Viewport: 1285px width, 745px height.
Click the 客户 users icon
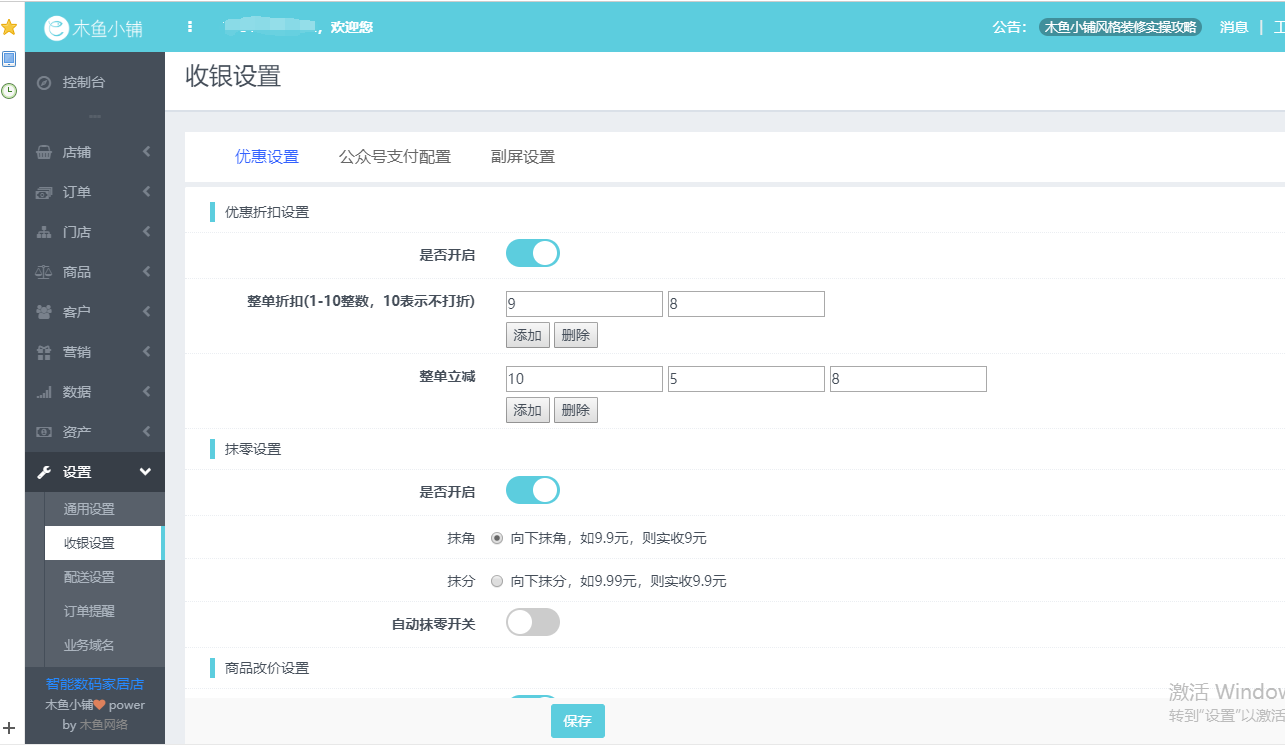[x=44, y=312]
